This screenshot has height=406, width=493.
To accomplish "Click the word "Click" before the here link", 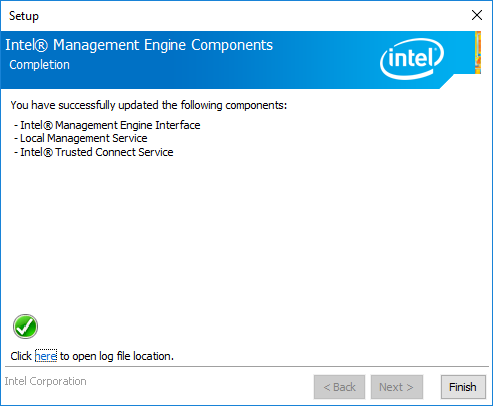I will click(21, 356).
